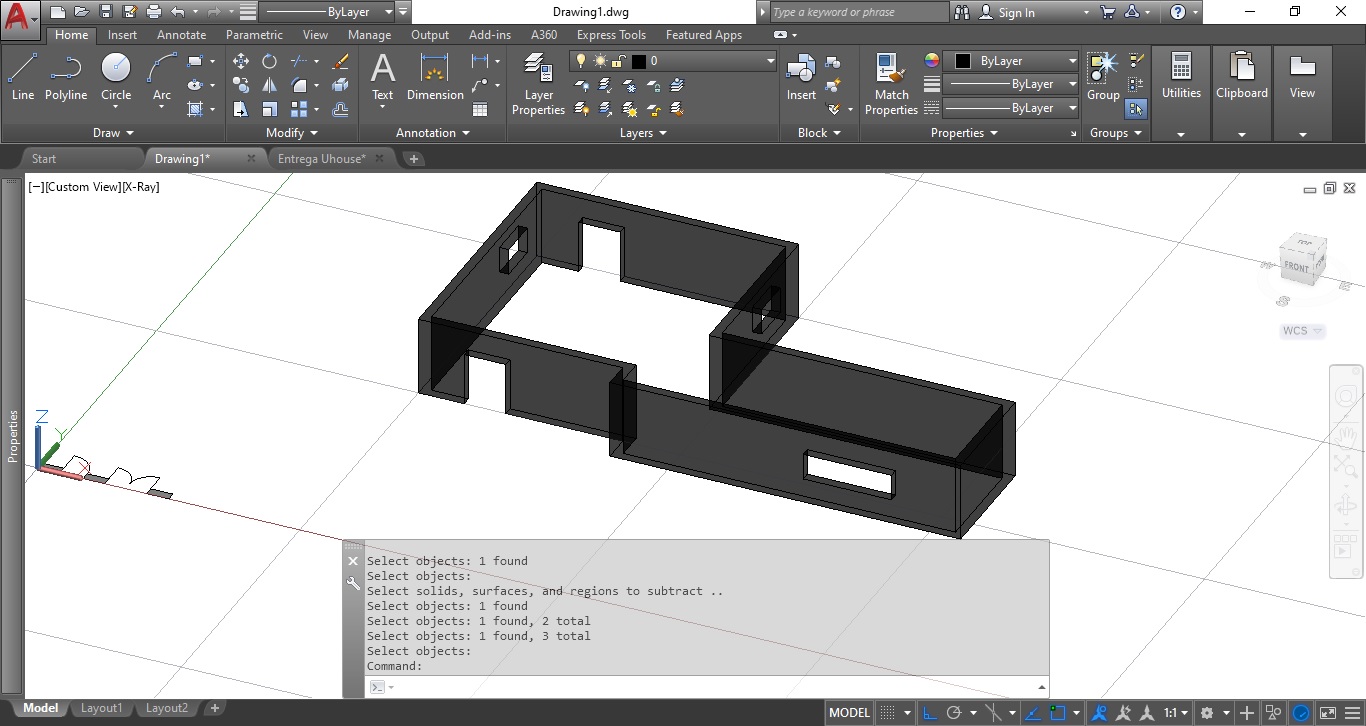Open the Properties side palette
The width and height of the screenshot is (1366, 726).
(12, 436)
